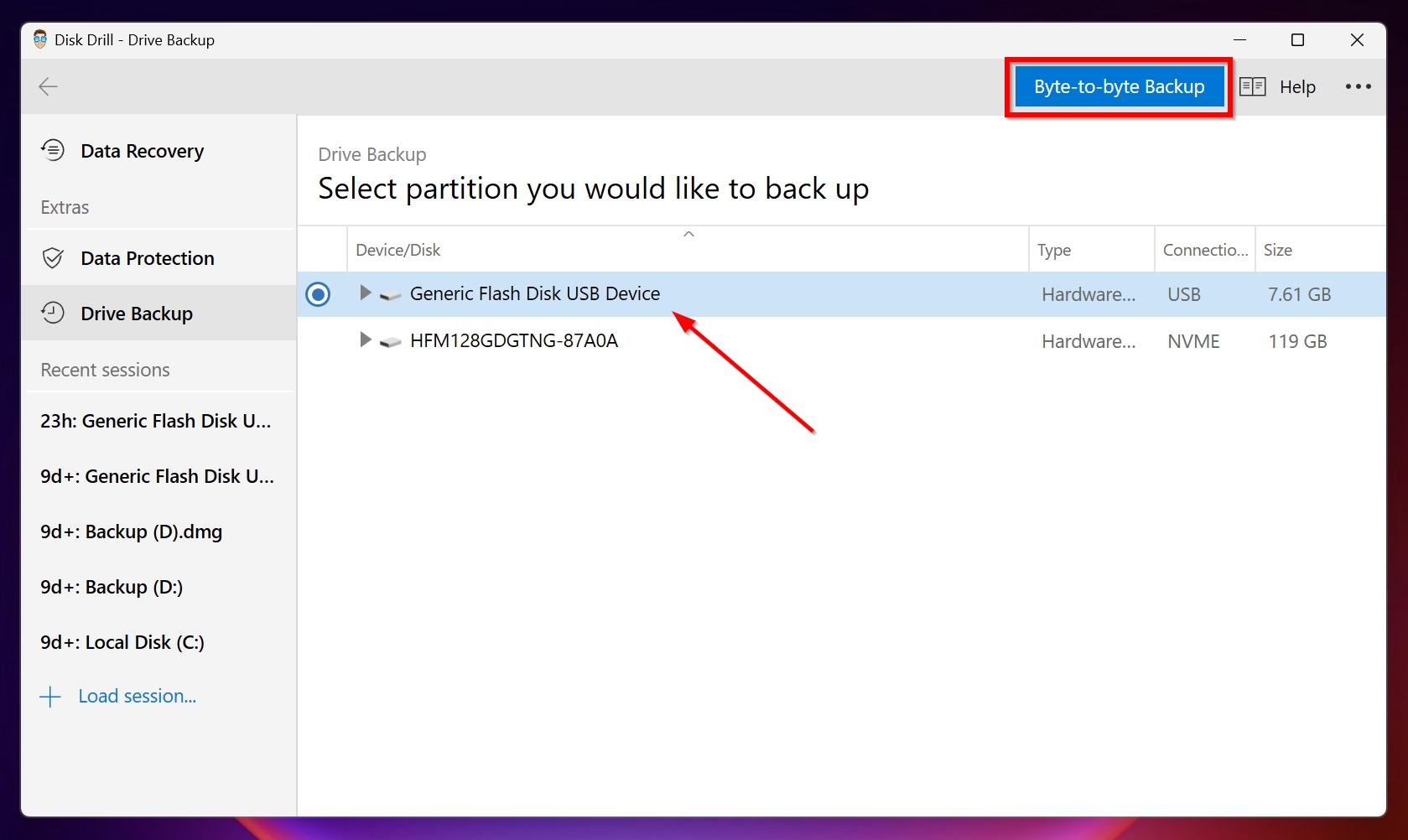Open the 9d+: Backup (D).dmg session
Image resolution: width=1408 pixels, height=840 pixels.
pyautogui.click(x=132, y=531)
